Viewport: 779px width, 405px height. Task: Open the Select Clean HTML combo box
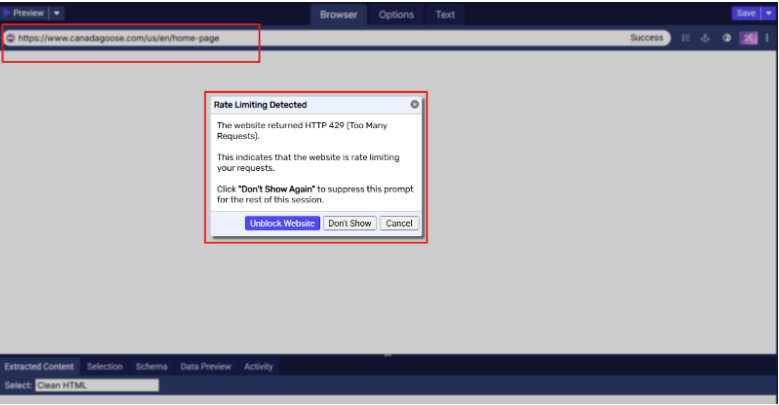pos(96,385)
